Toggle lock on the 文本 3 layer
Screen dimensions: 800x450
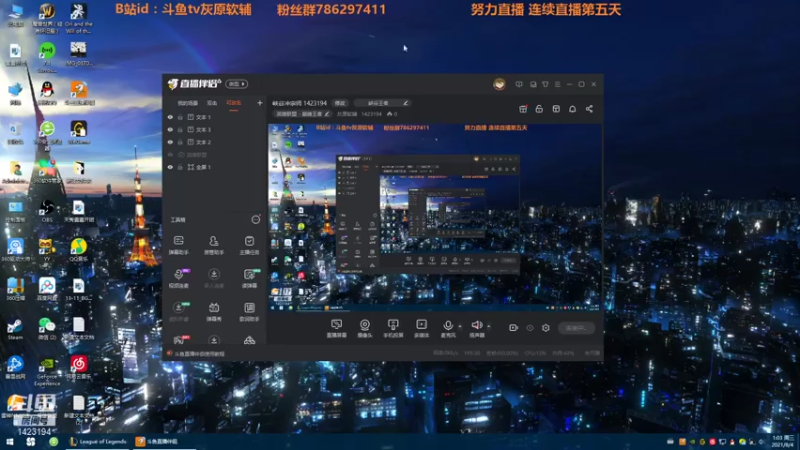(x=180, y=130)
